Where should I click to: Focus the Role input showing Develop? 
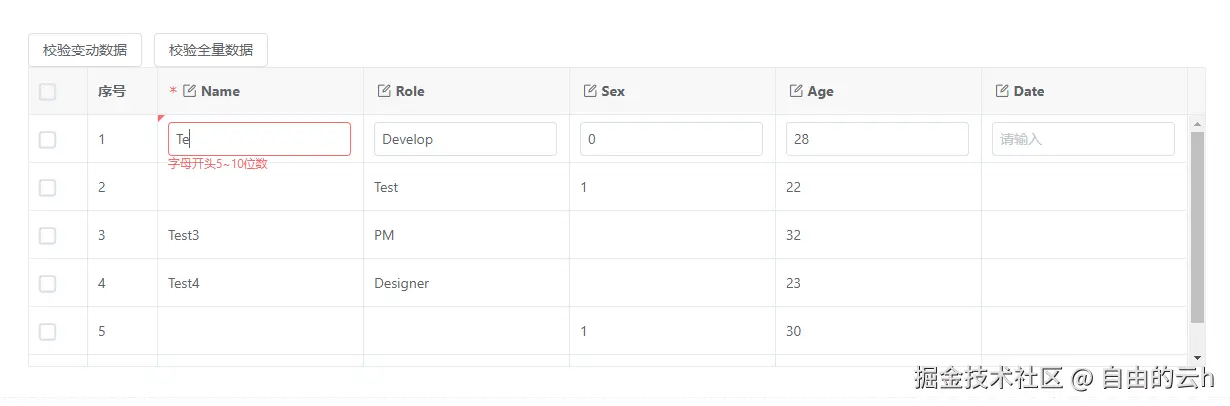click(x=465, y=139)
